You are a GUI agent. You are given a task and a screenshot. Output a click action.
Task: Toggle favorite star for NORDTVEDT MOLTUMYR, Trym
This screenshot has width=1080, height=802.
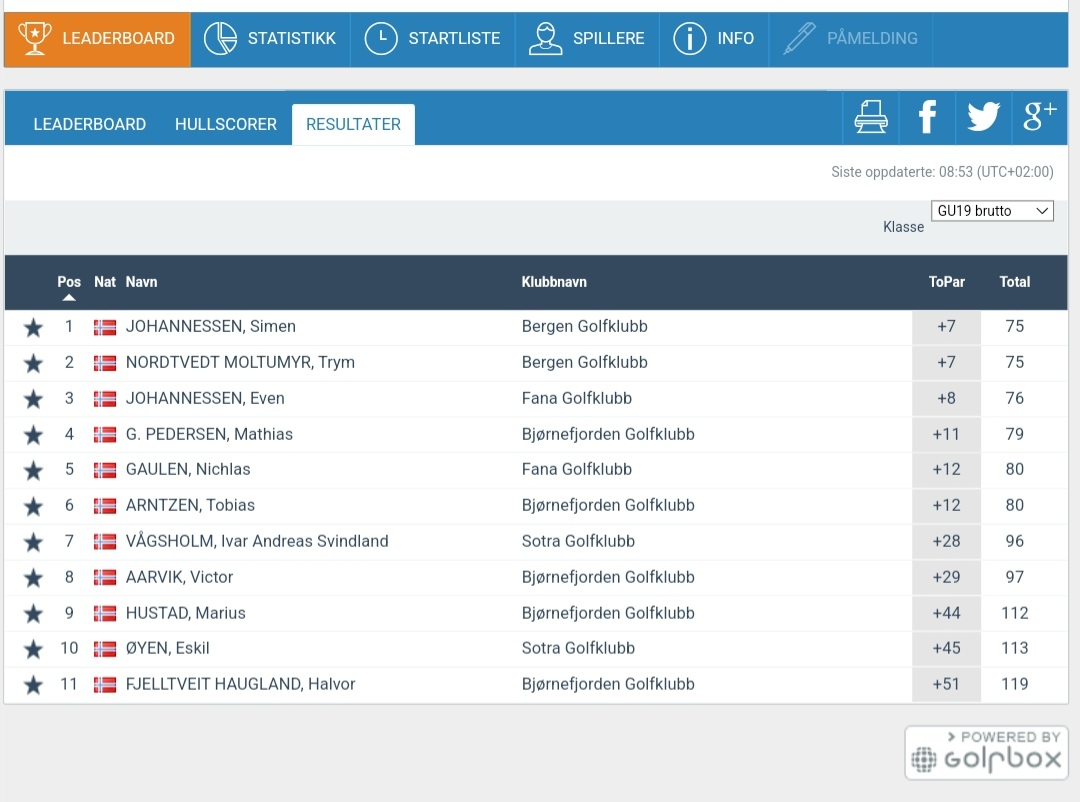click(x=33, y=363)
